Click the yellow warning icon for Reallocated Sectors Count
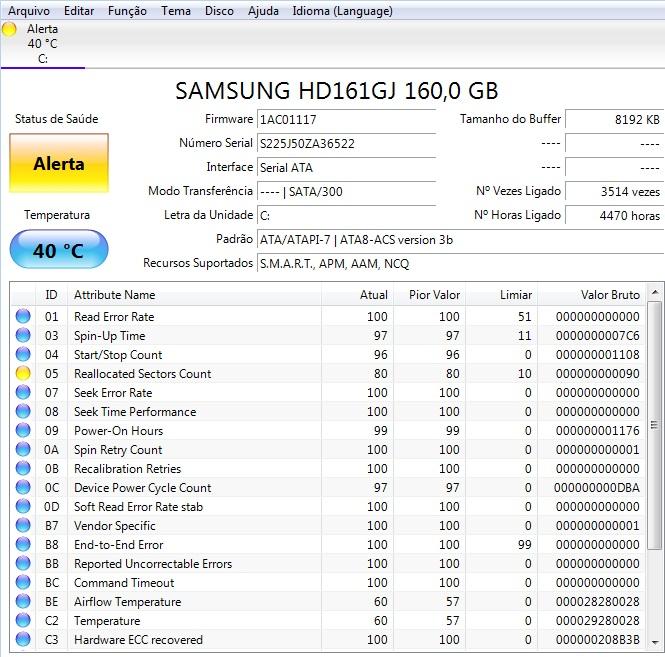Screen dimensions: 665x657 point(23,374)
